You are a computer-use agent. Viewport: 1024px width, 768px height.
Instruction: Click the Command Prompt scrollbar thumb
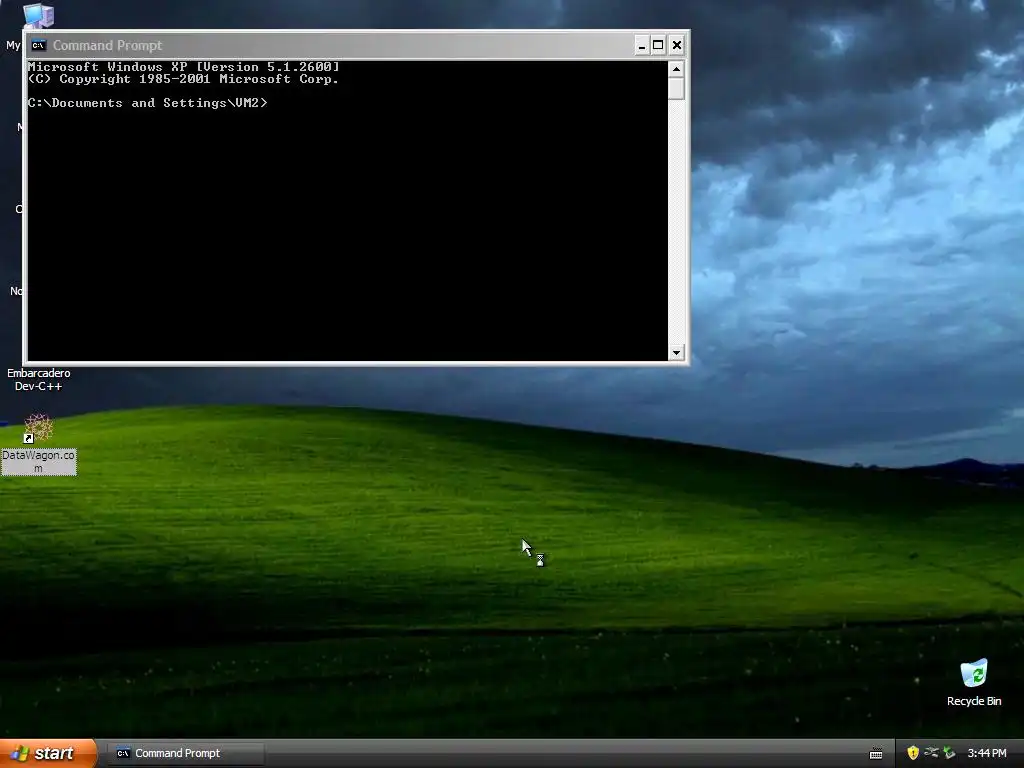pyautogui.click(x=676, y=88)
